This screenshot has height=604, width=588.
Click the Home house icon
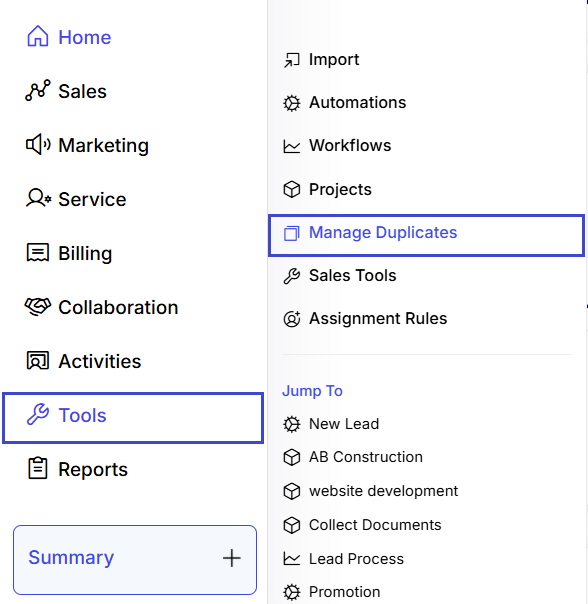point(38,36)
